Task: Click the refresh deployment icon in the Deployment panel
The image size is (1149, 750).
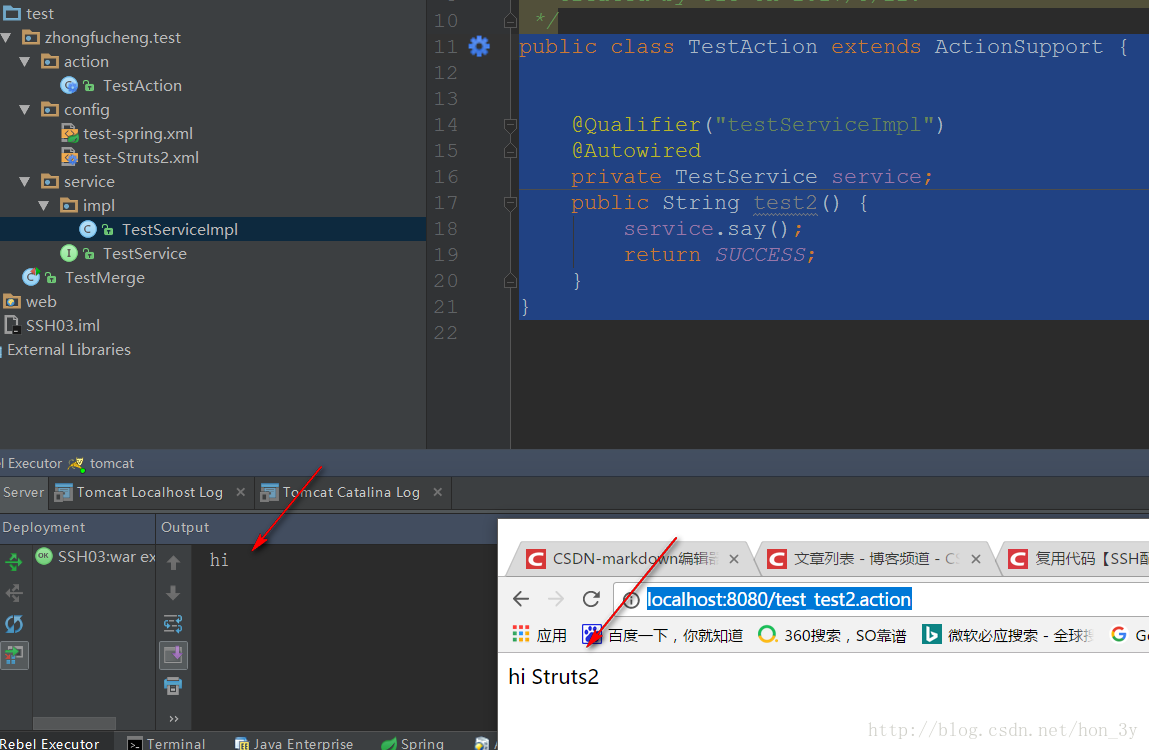Action: [x=14, y=624]
